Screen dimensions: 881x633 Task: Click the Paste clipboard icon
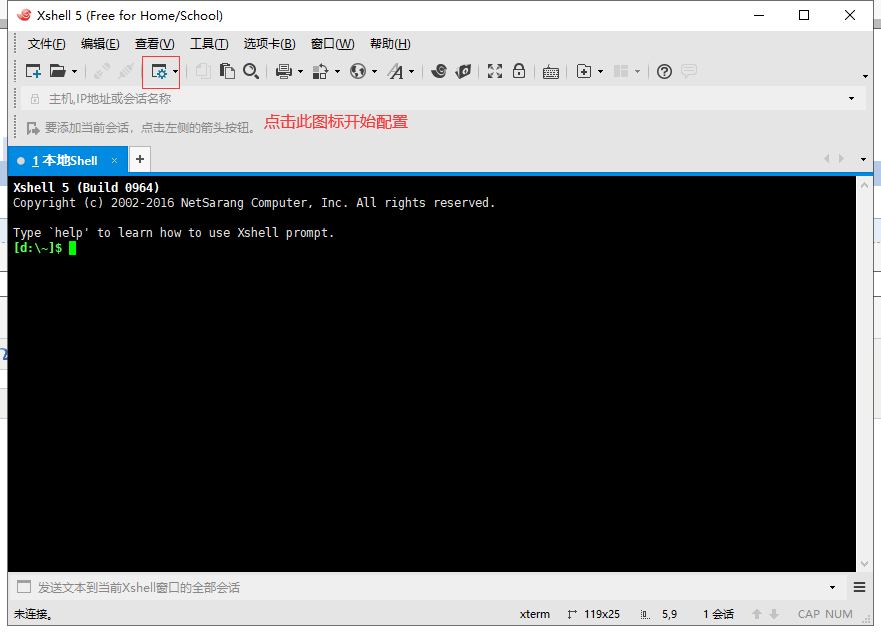(x=227, y=71)
